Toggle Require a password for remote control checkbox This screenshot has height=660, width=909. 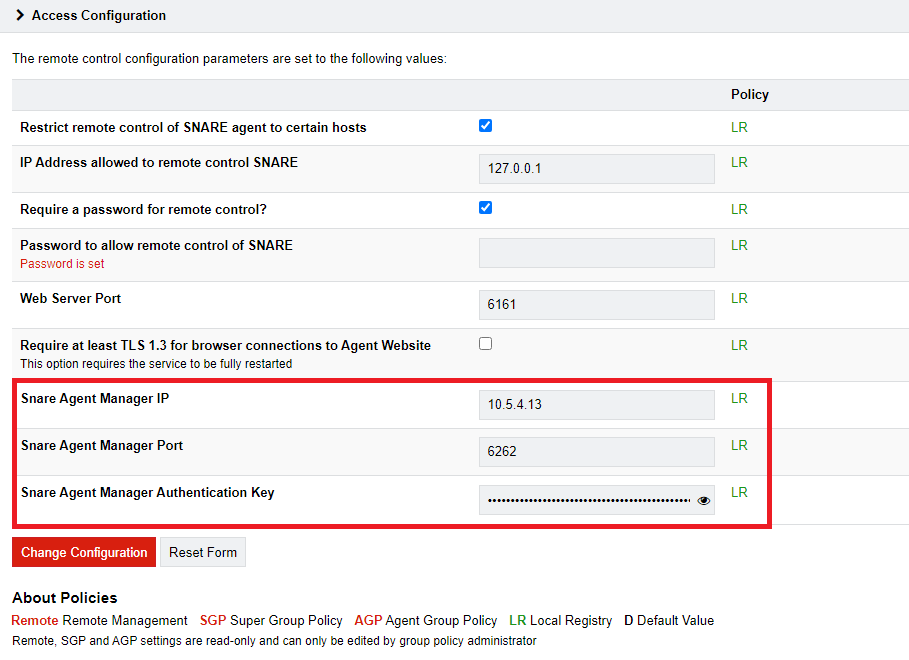(x=485, y=208)
